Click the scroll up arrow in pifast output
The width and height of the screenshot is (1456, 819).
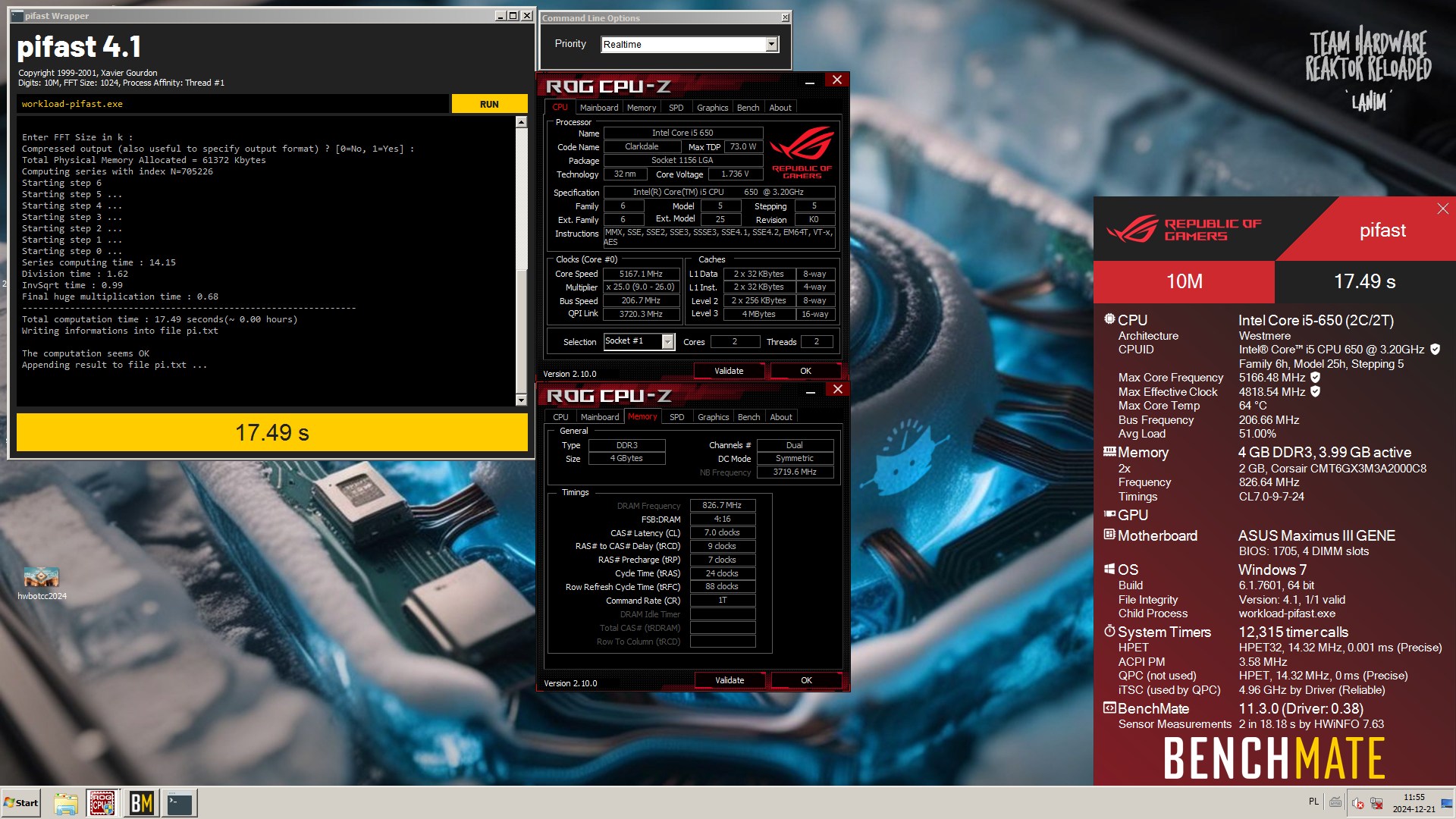521,122
